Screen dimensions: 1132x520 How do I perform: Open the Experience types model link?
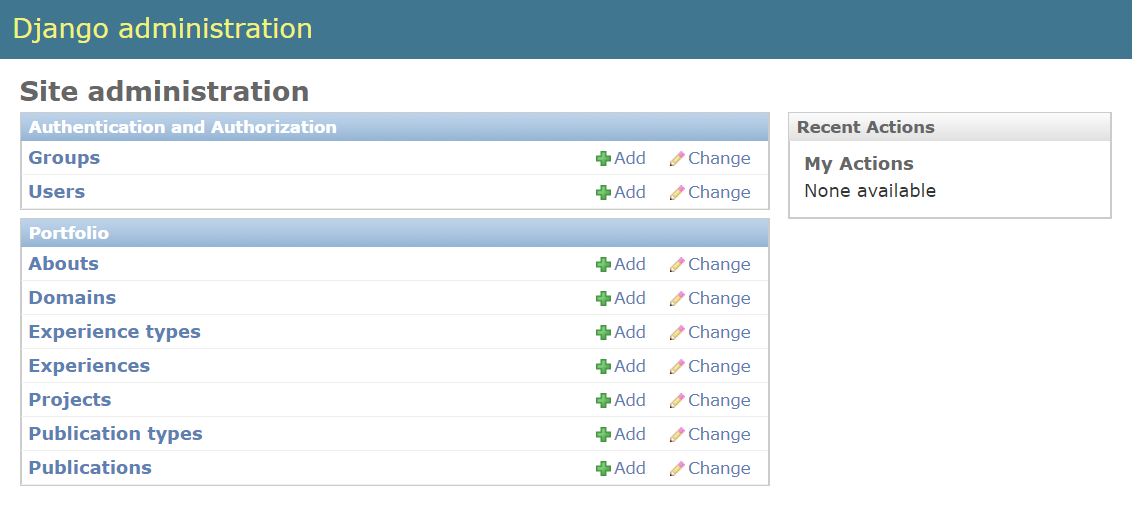[x=114, y=332]
